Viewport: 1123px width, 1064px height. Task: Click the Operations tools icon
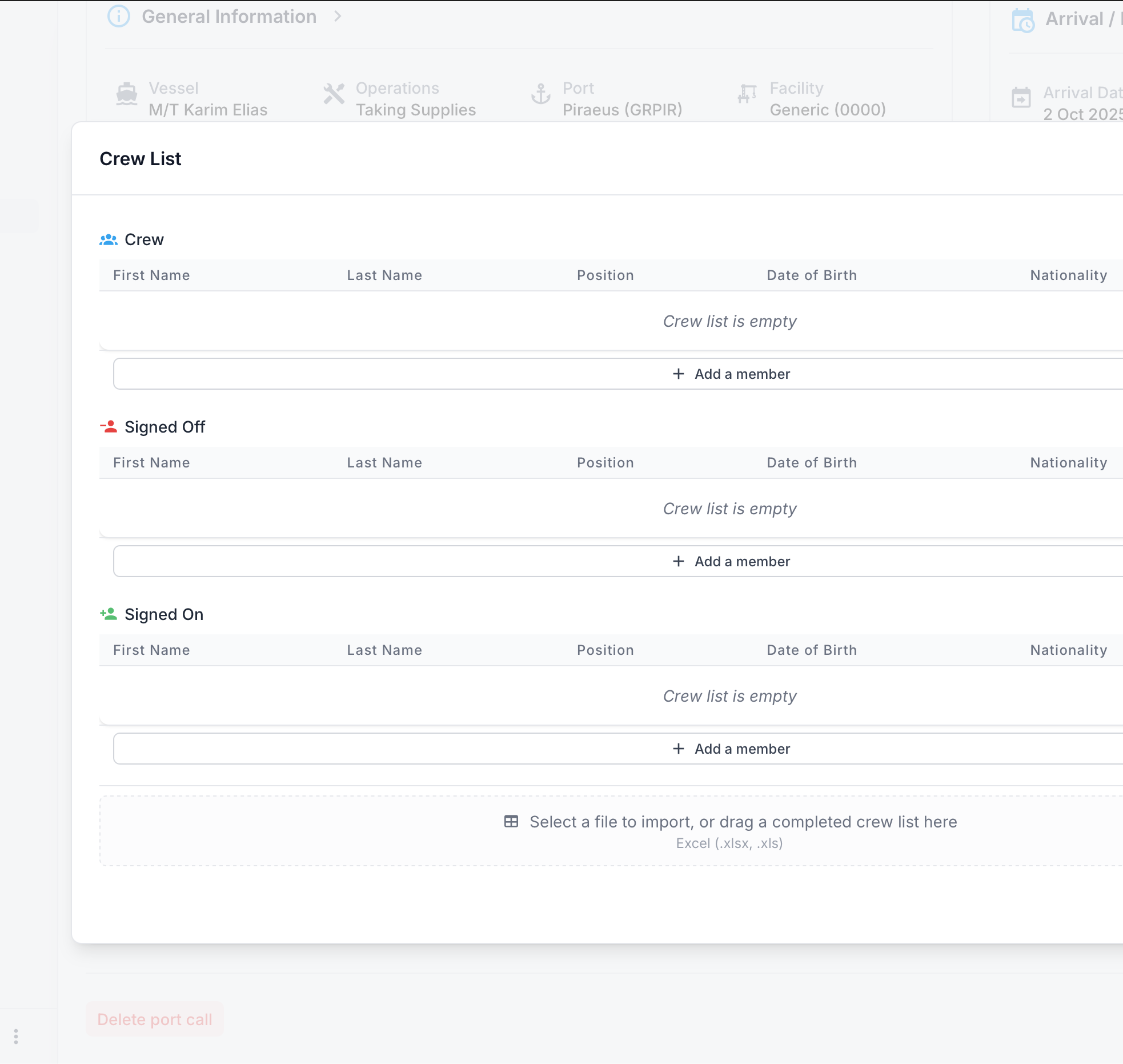tap(334, 94)
